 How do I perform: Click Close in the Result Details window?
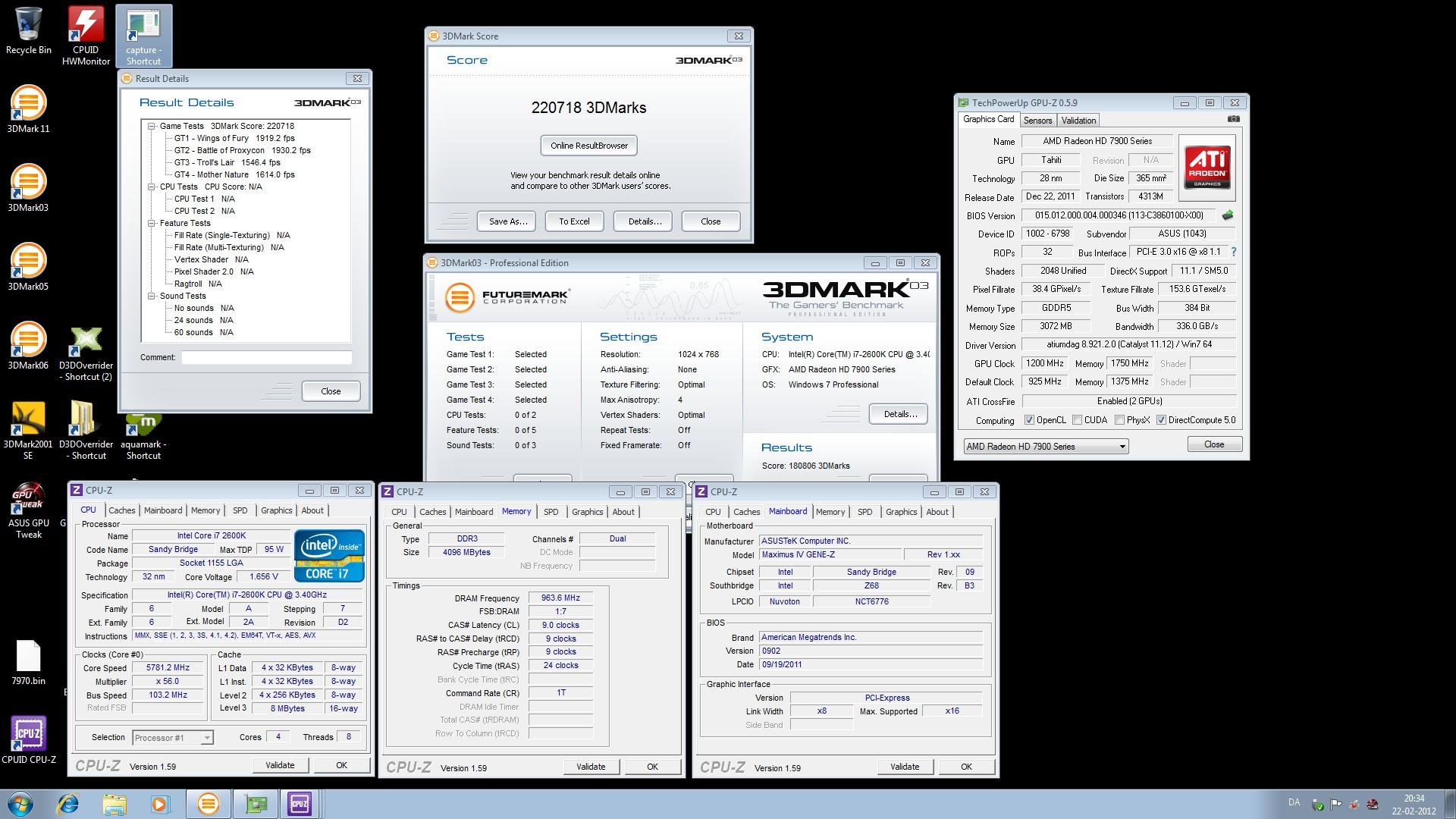(331, 391)
